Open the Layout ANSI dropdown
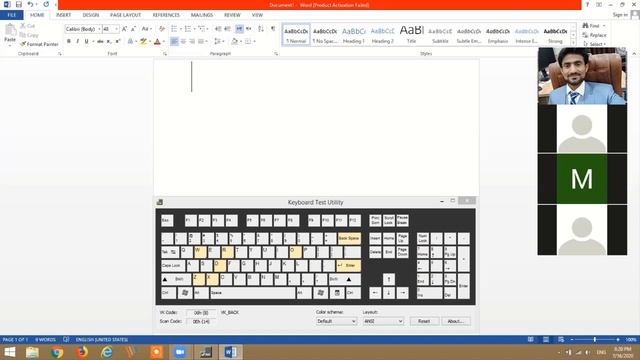This screenshot has width=640, height=360. click(x=383, y=321)
